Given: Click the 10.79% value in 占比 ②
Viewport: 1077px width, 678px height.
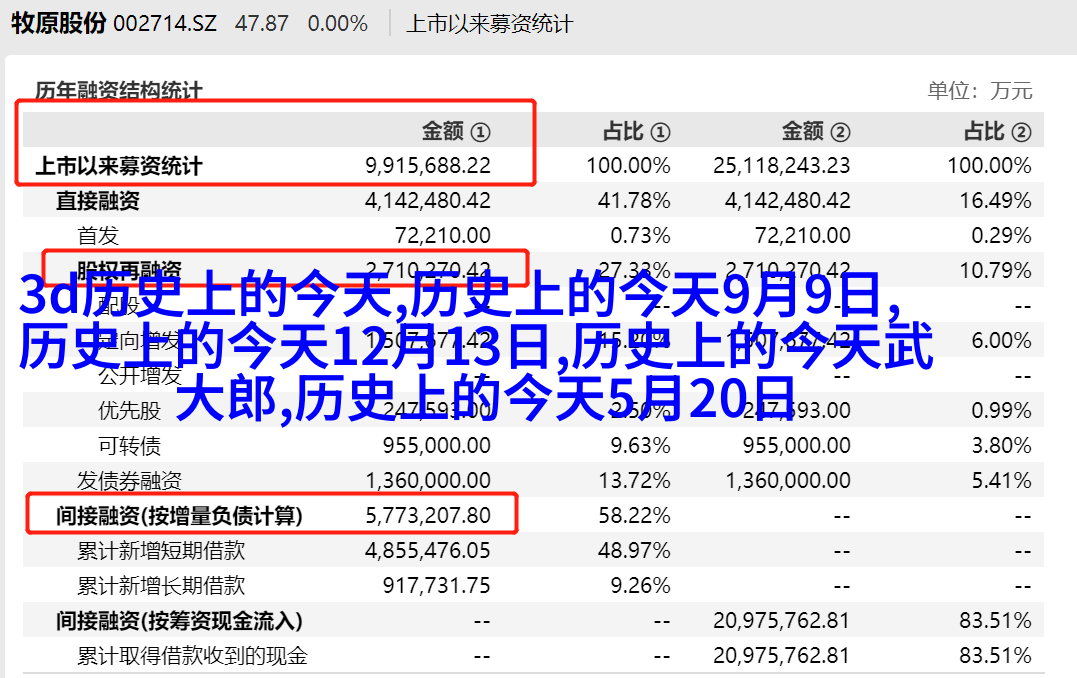Looking at the screenshot, I should click(x=995, y=271).
